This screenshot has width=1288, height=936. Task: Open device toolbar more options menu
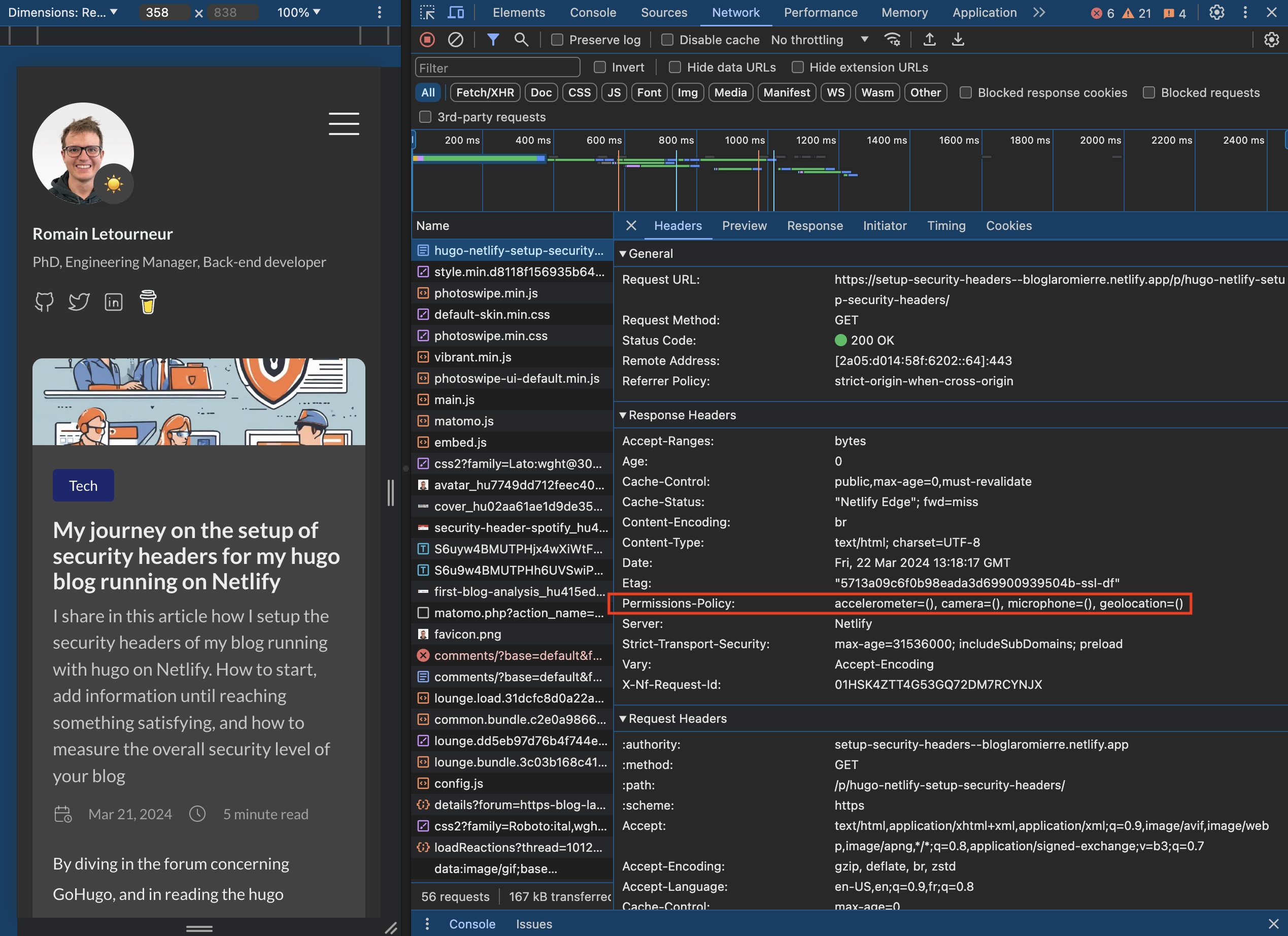click(380, 13)
